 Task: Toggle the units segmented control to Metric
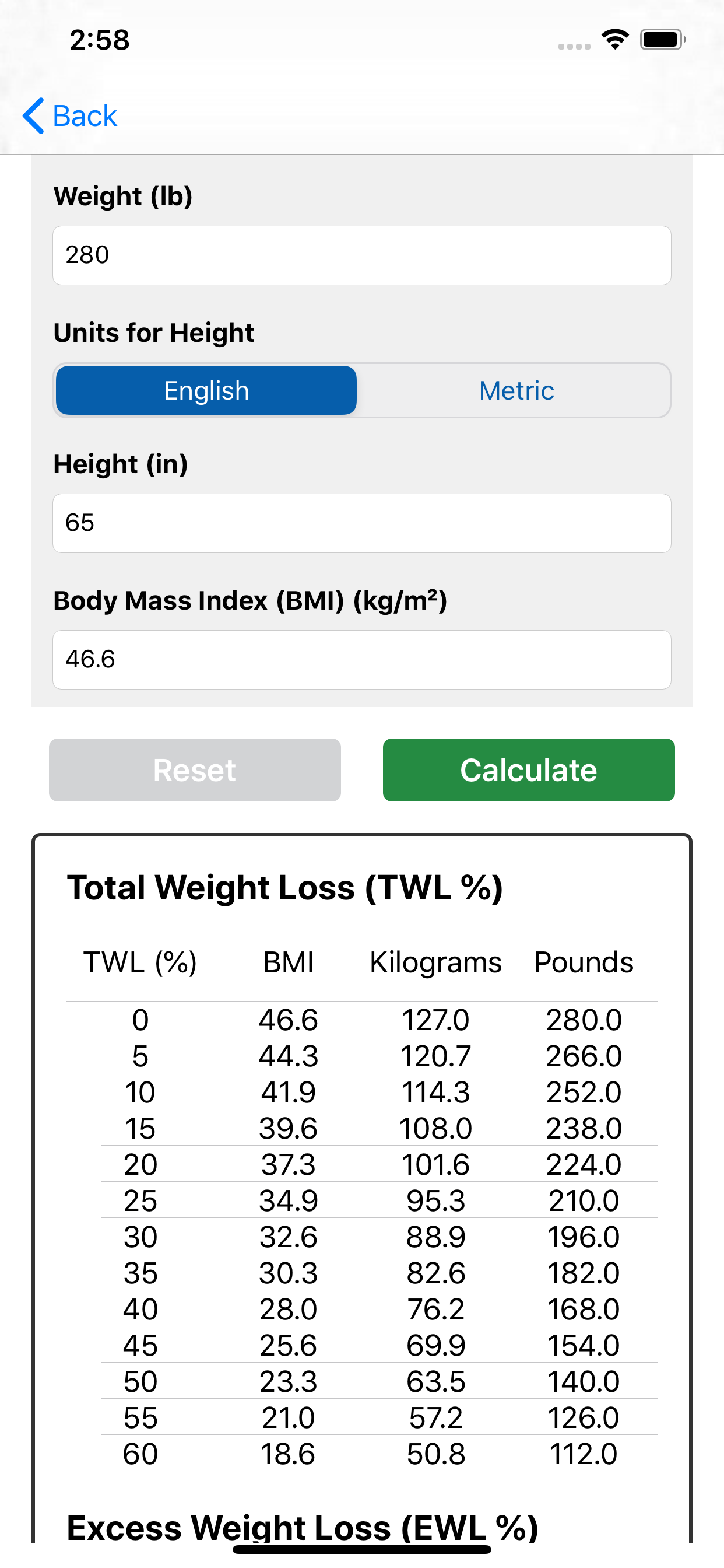[x=515, y=390]
